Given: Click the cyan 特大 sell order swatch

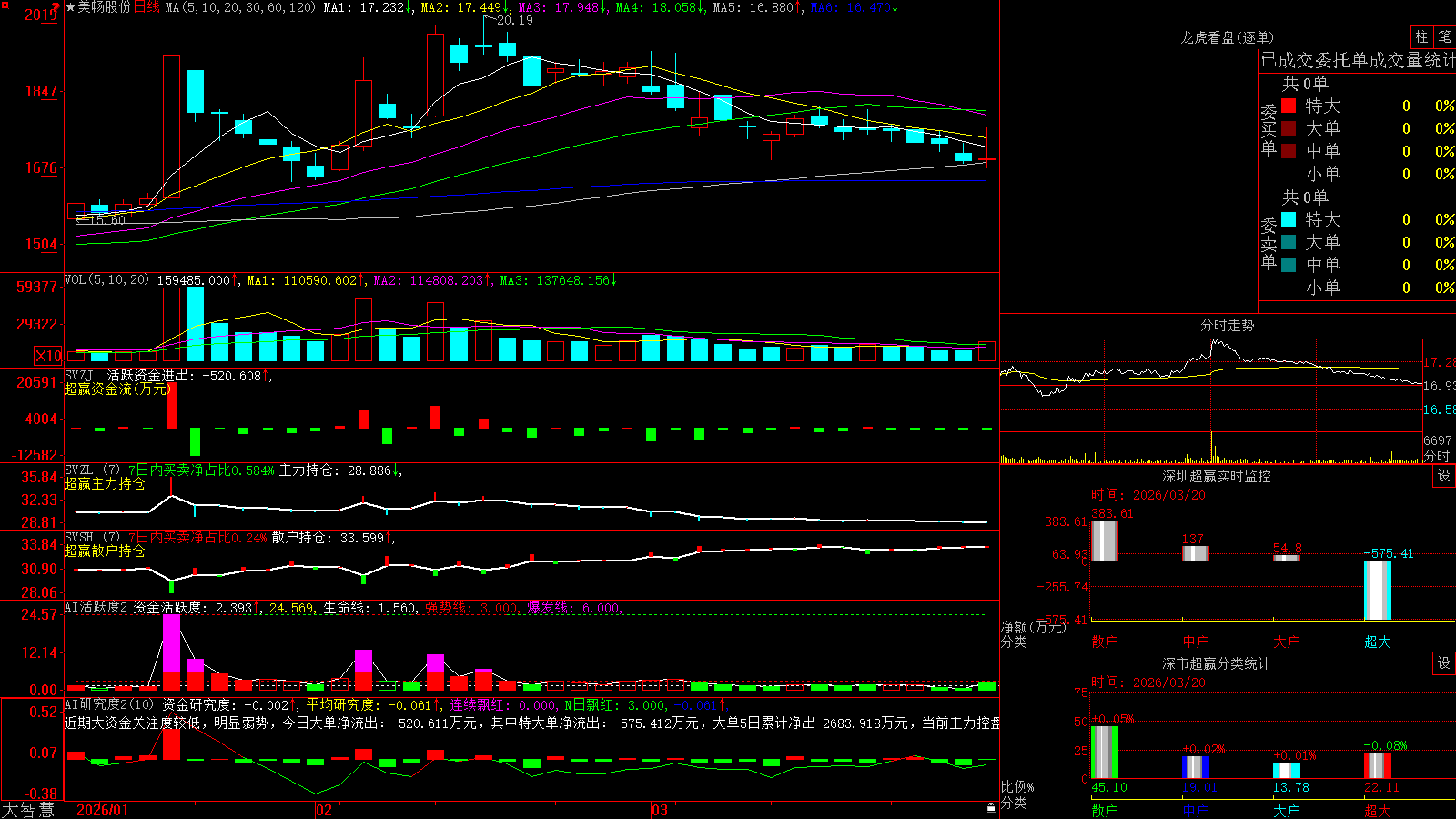Looking at the screenshot, I should coord(1289,219).
